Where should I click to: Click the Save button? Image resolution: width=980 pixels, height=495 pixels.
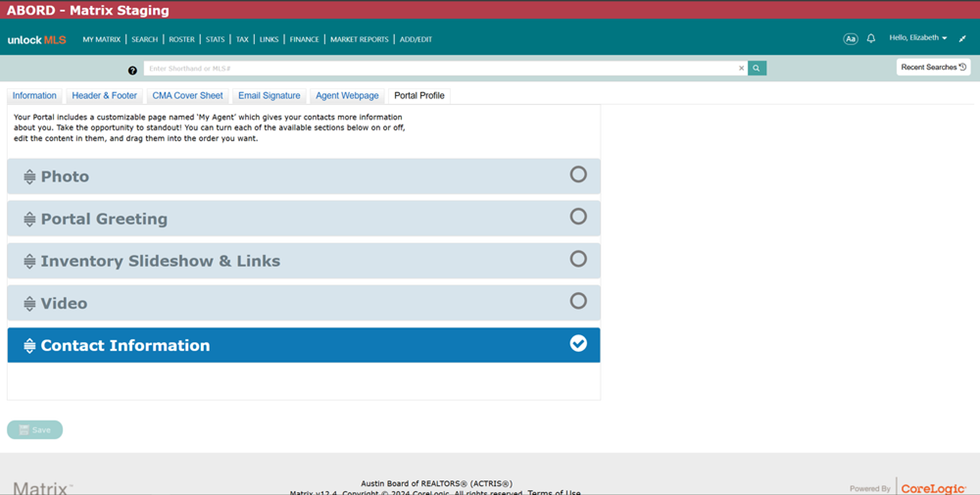[x=35, y=430]
